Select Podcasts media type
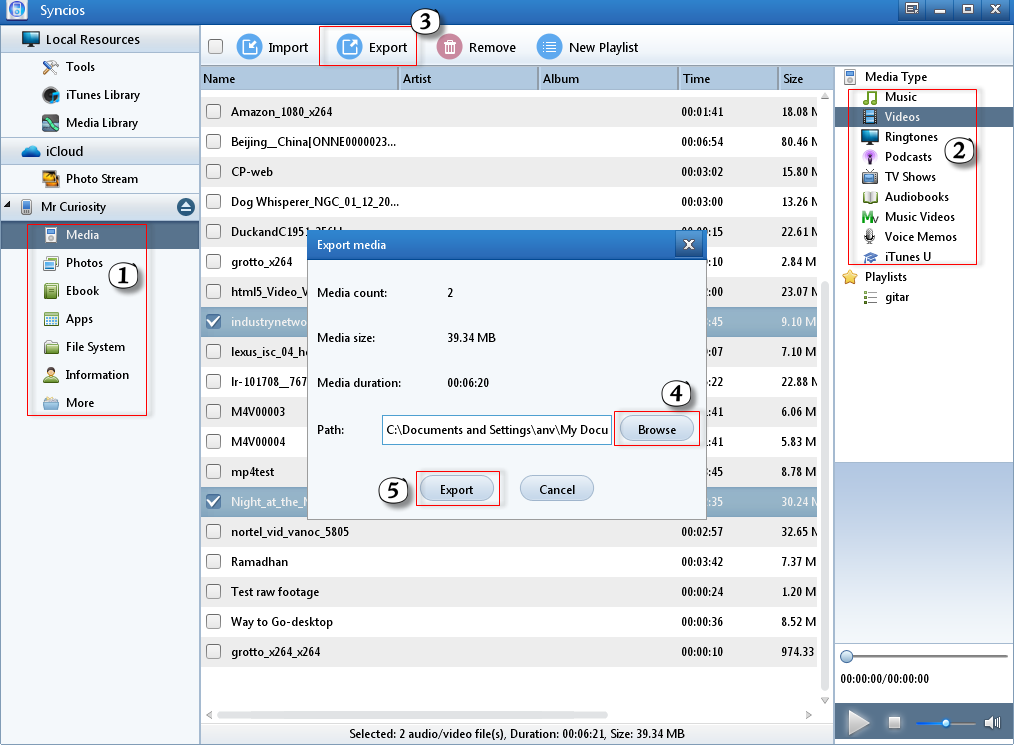Viewport: 1014px width, 745px height. coord(908,157)
